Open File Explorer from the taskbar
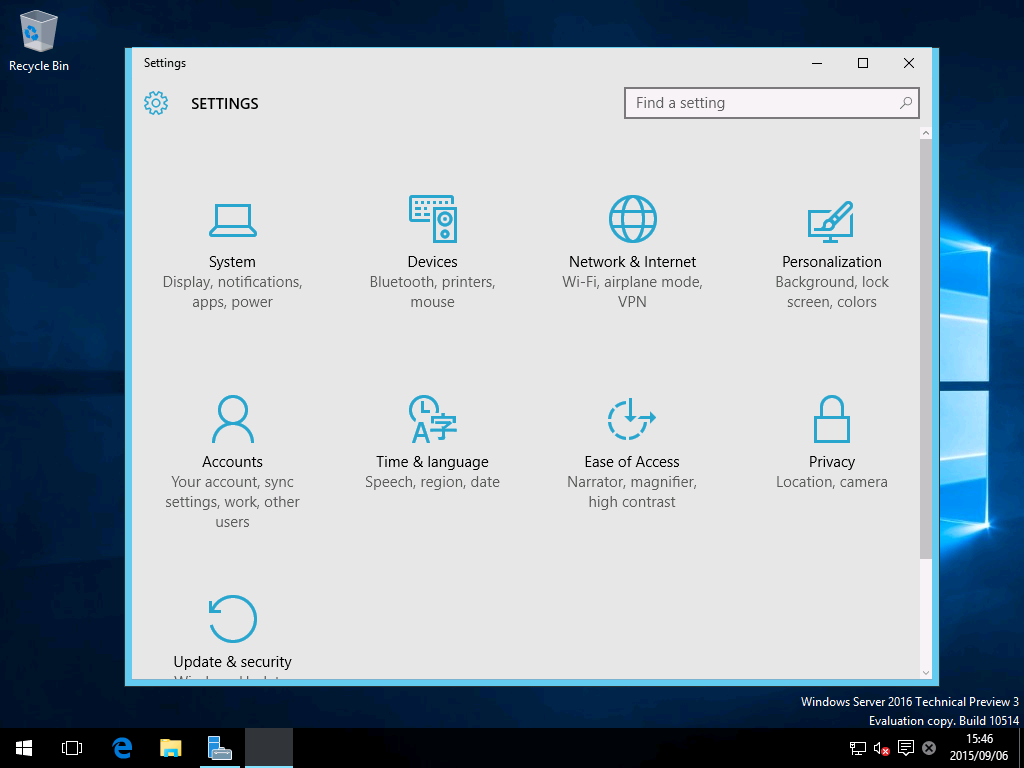 pos(171,748)
